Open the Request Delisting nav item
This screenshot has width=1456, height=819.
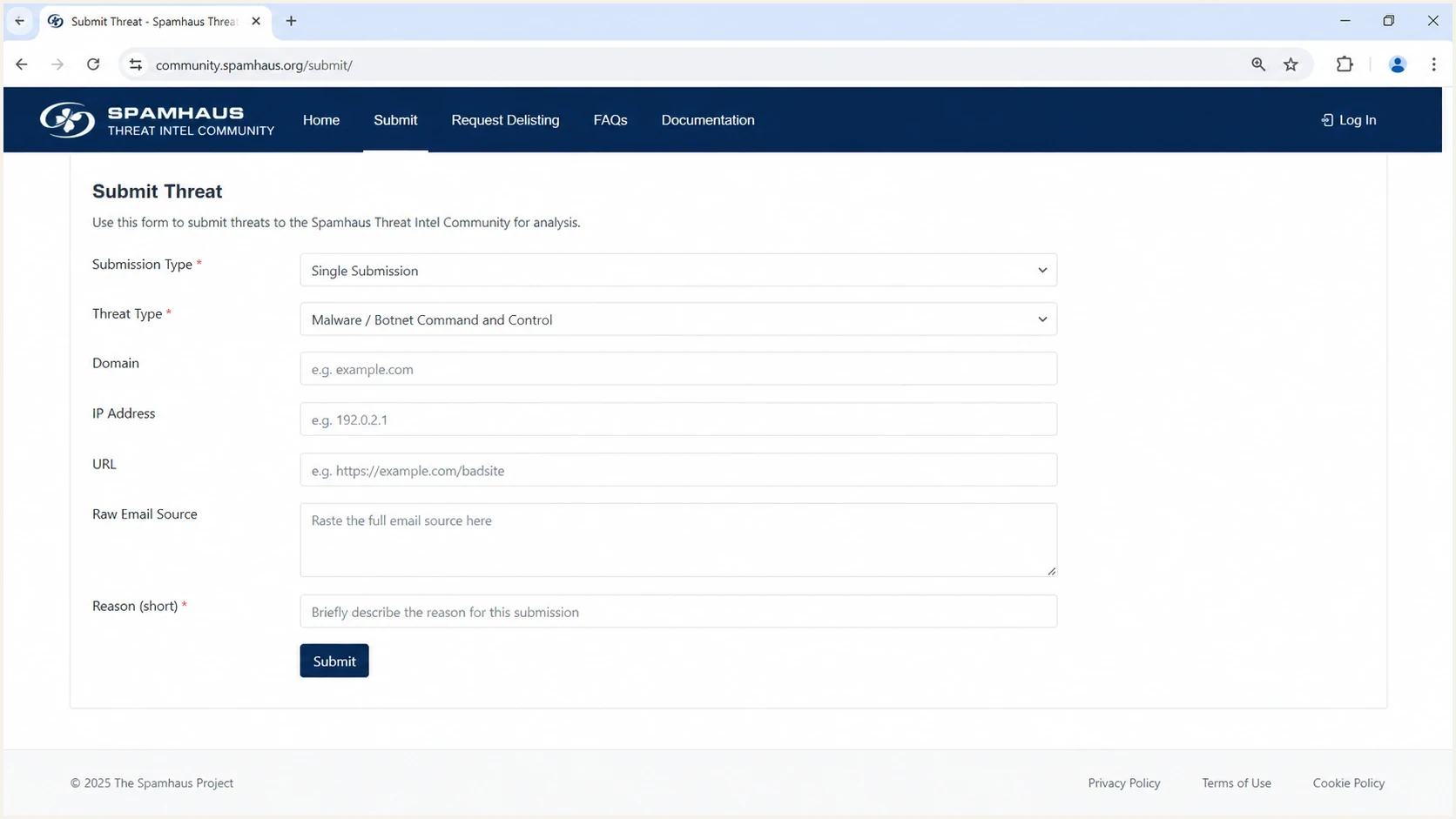(x=505, y=120)
